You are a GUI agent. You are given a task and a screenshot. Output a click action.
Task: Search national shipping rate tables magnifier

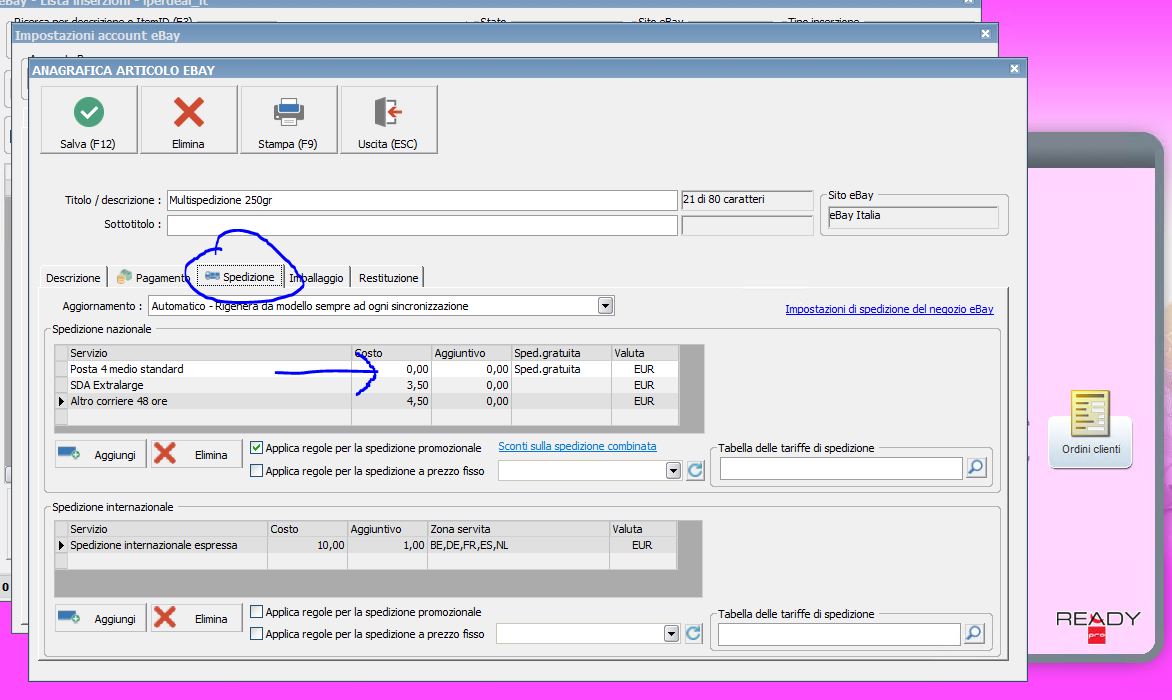point(976,468)
